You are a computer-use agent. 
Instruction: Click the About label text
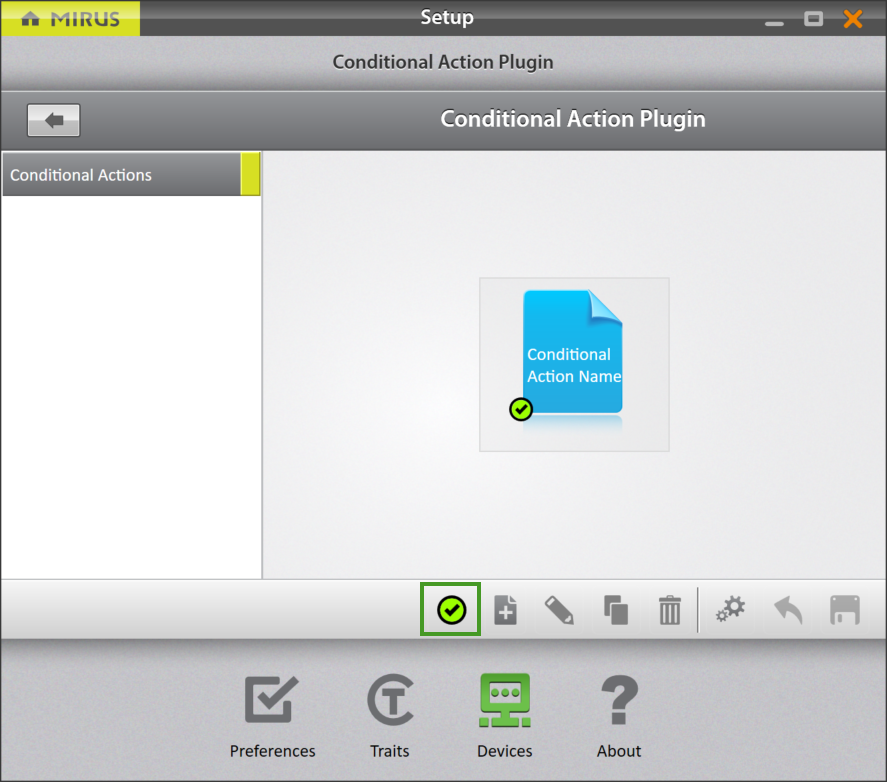click(618, 751)
